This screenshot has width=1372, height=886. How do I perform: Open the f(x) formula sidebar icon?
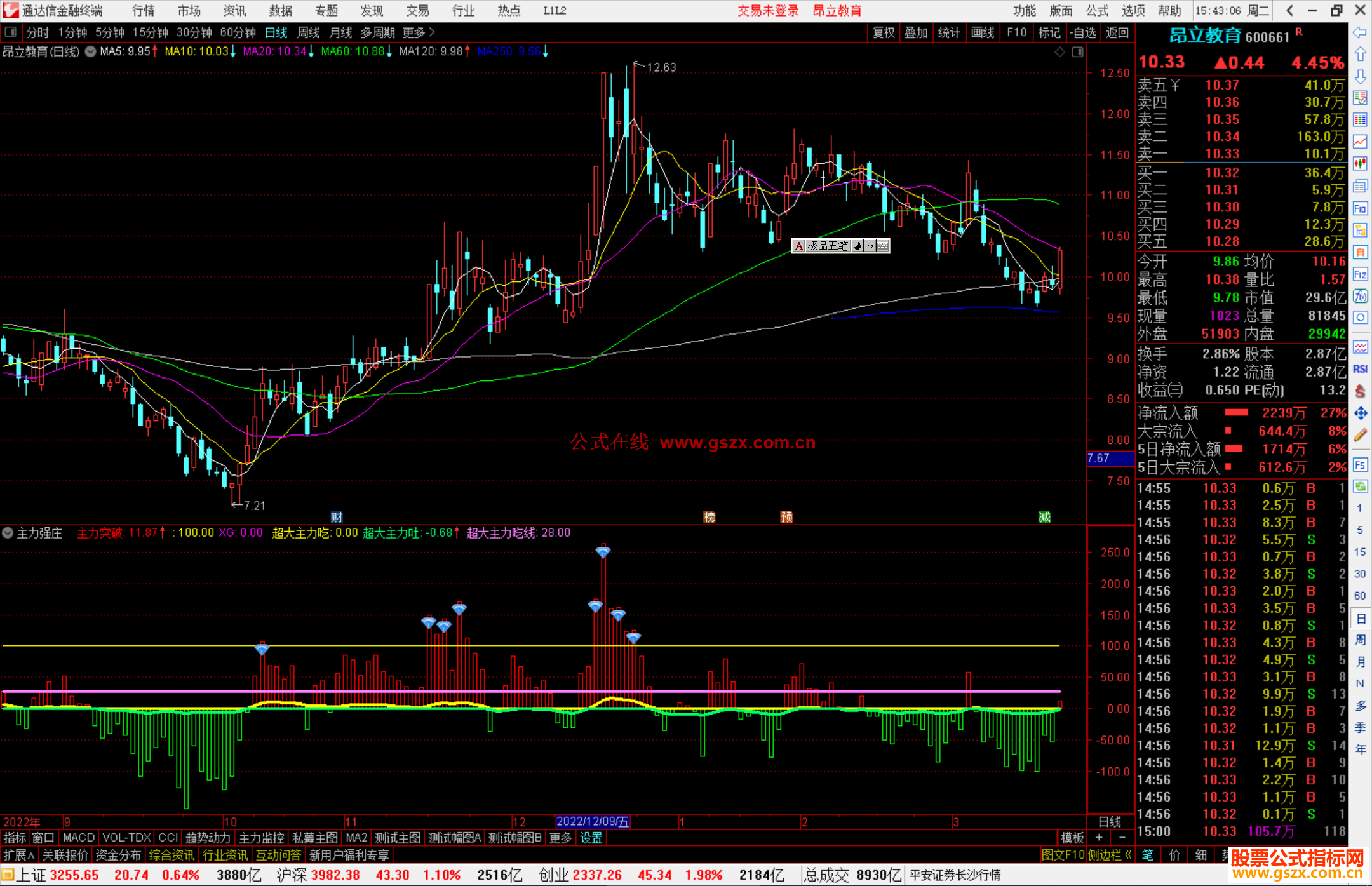tap(1360, 296)
